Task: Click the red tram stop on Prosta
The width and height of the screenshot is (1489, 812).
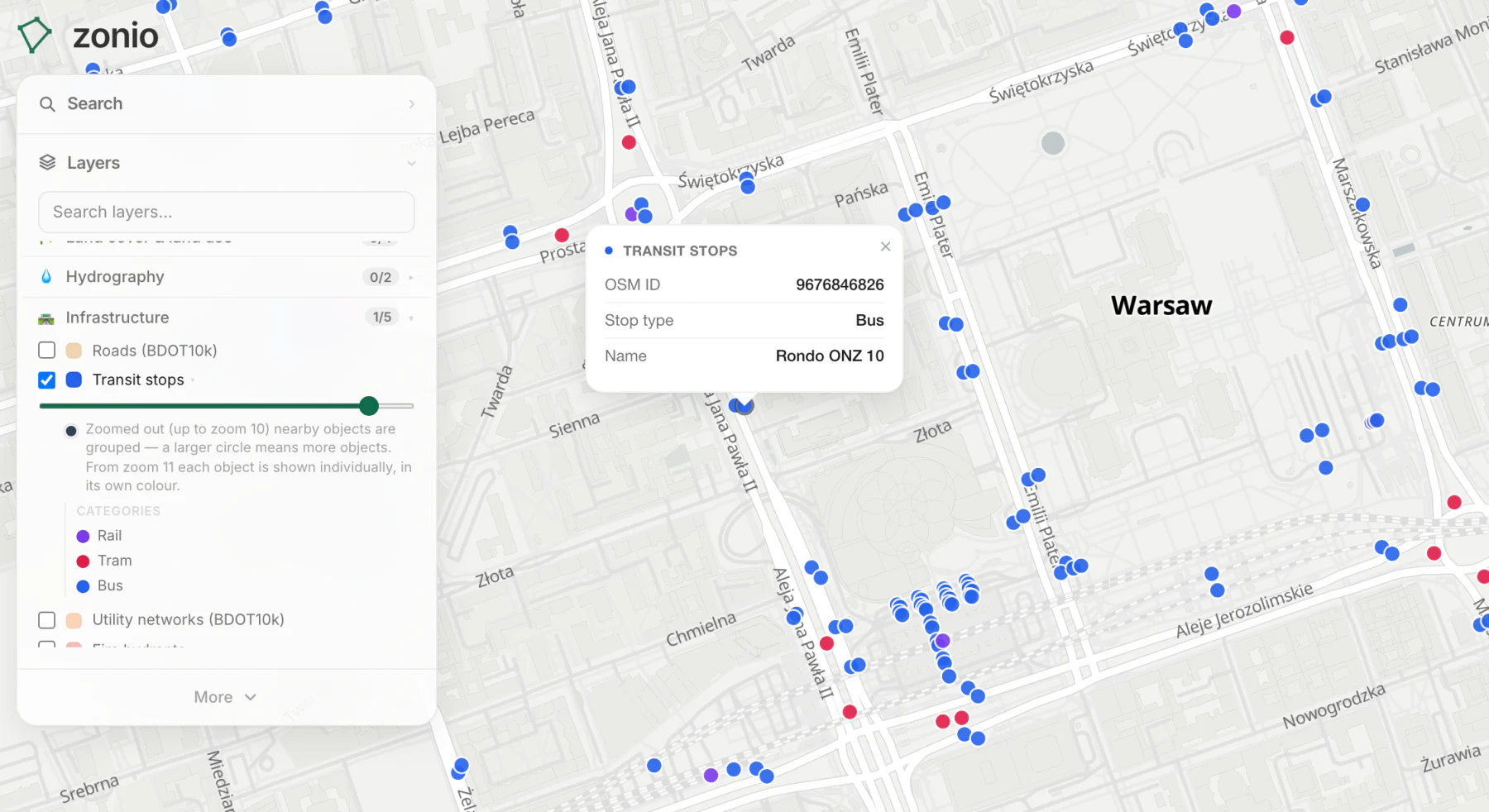Action: click(x=562, y=235)
